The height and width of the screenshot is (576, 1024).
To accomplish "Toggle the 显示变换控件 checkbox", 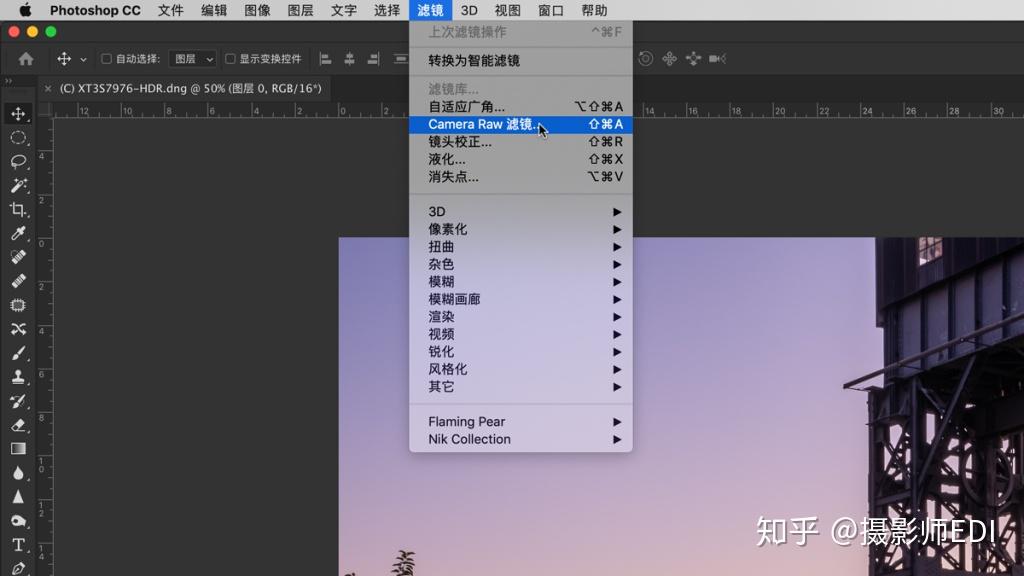I will click(x=230, y=59).
